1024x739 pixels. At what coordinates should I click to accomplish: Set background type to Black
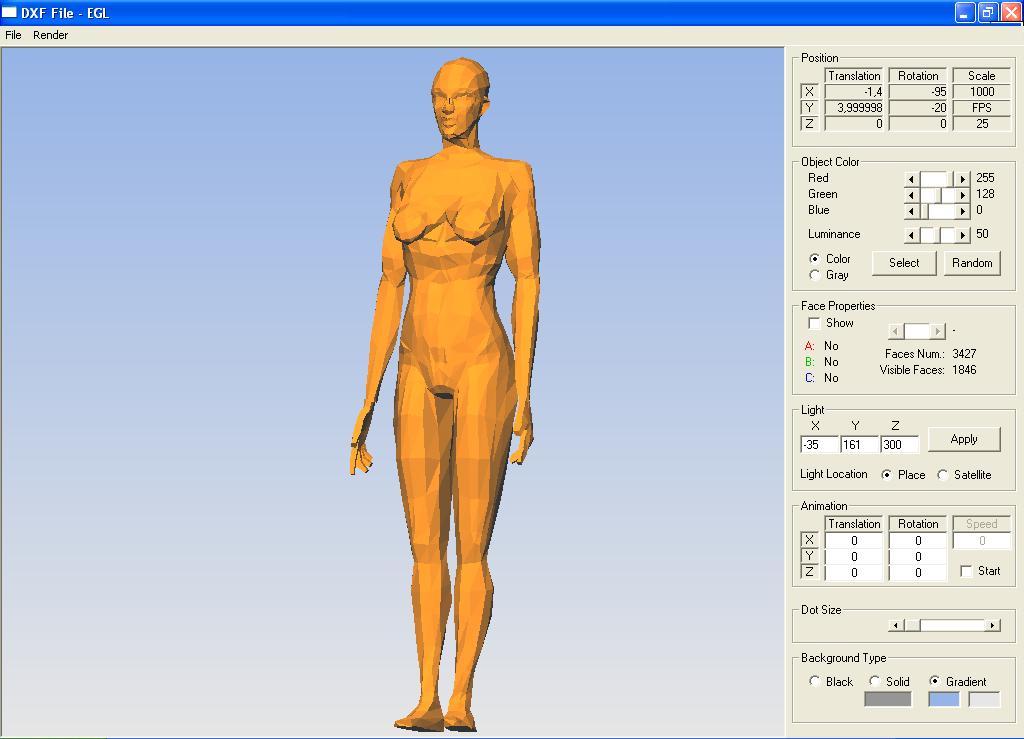814,681
